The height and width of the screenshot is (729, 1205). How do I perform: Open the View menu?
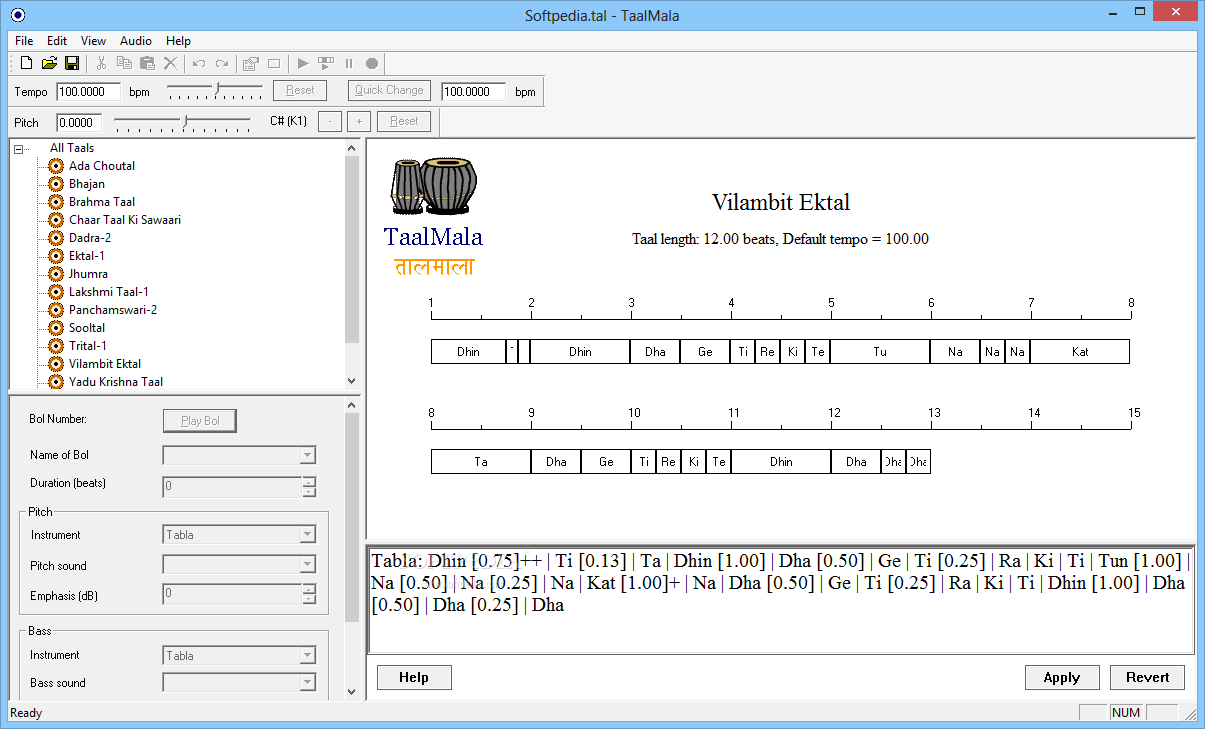pyautogui.click(x=94, y=41)
